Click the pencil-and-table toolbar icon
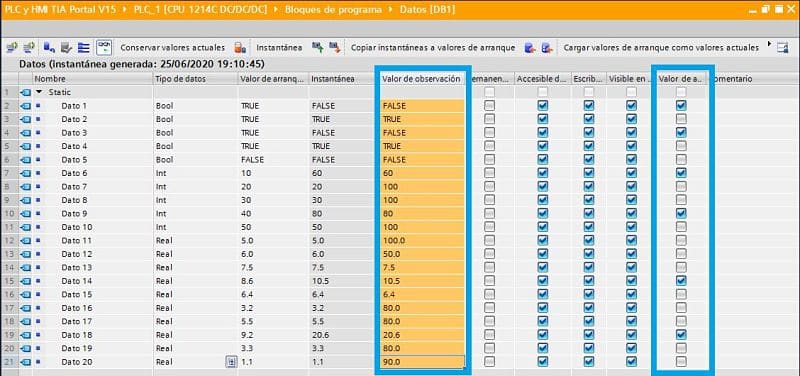Image resolution: width=800 pixels, height=376 pixels. click(66, 47)
